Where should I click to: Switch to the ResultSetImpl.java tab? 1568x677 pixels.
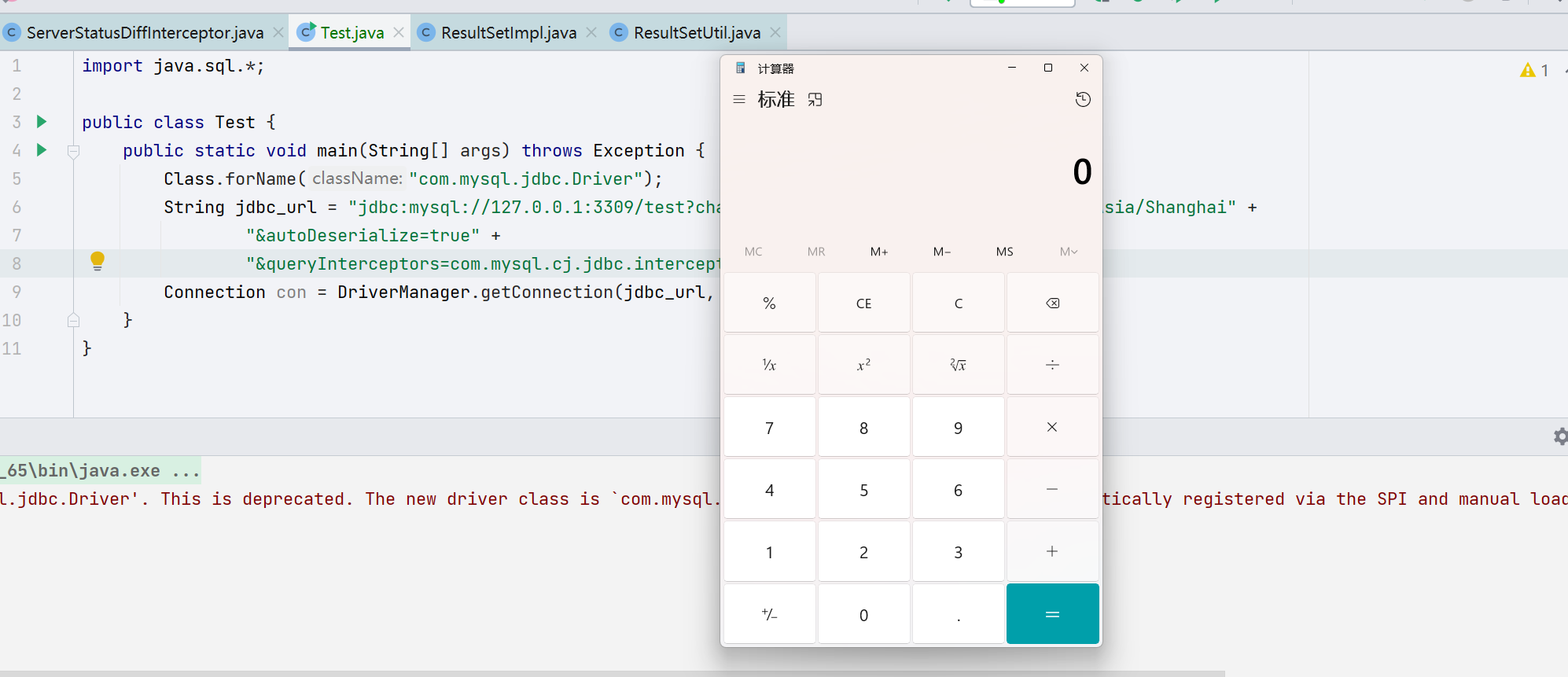[x=508, y=33]
